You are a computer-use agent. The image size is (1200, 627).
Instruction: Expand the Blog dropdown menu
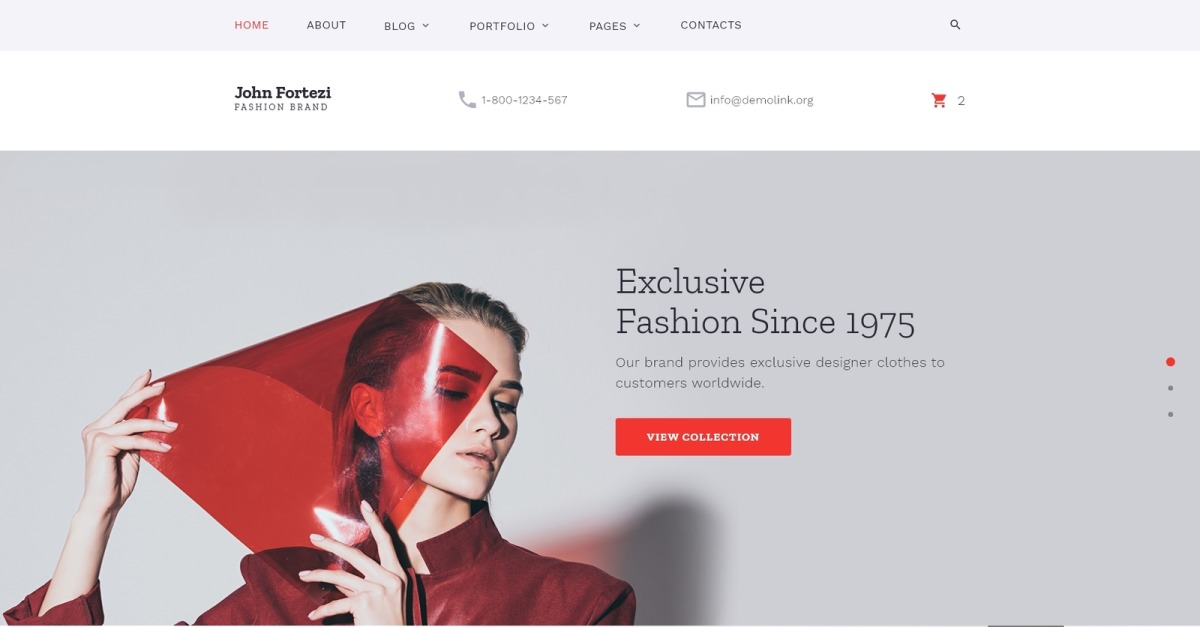(406, 26)
